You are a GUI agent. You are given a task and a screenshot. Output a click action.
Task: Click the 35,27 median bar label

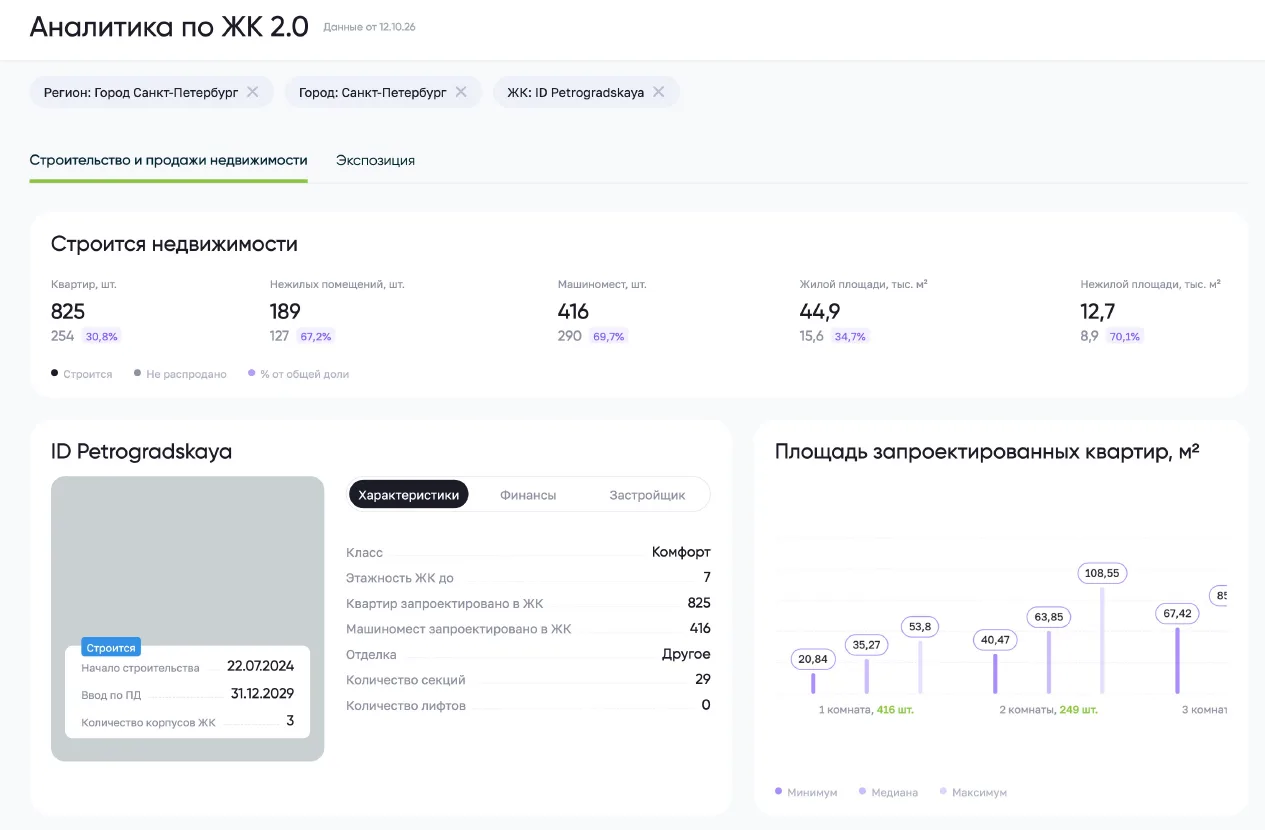tap(867, 645)
